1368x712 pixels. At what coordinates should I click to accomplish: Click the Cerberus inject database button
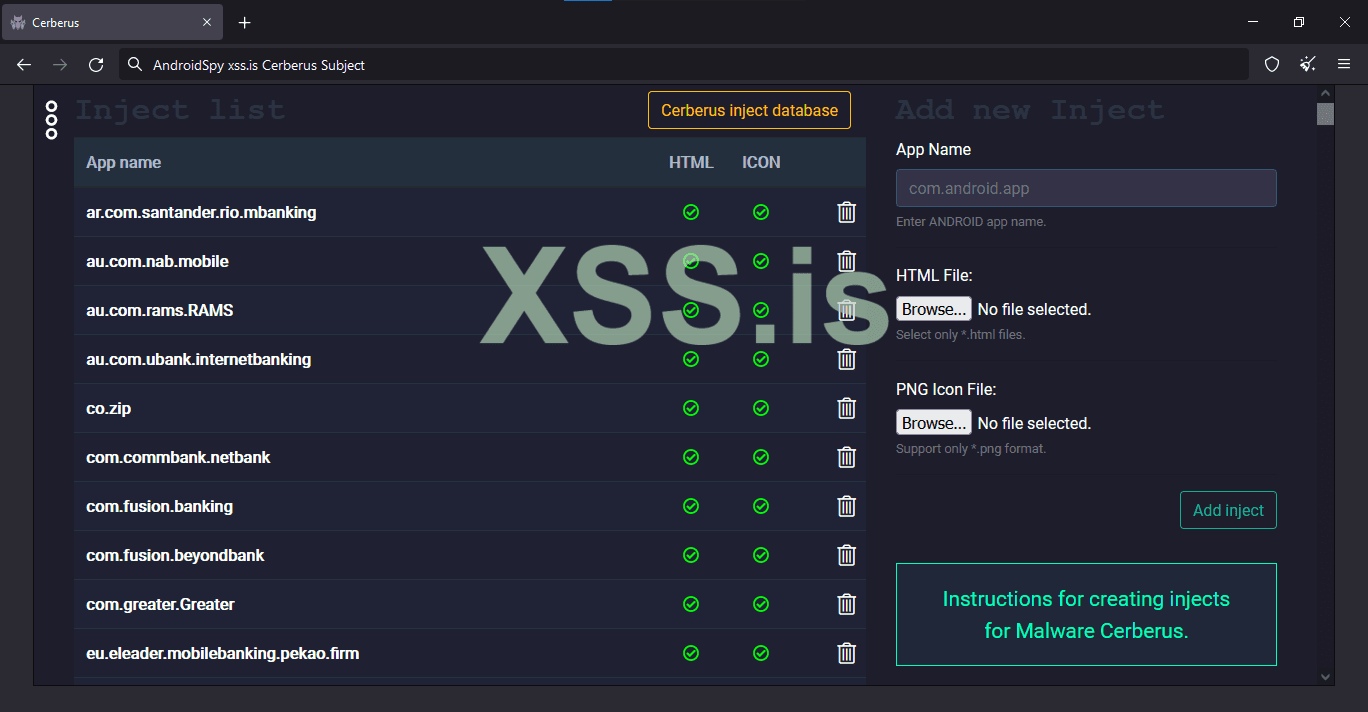point(749,110)
